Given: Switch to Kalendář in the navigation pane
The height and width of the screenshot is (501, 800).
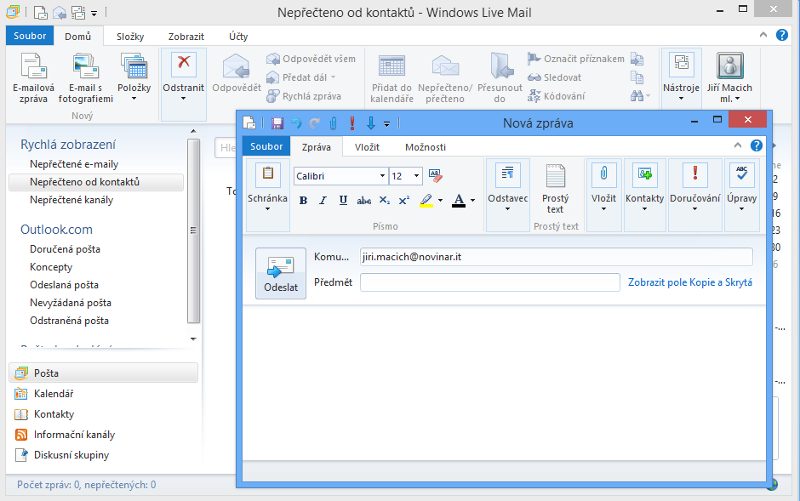Looking at the screenshot, I should click(54, 394).
